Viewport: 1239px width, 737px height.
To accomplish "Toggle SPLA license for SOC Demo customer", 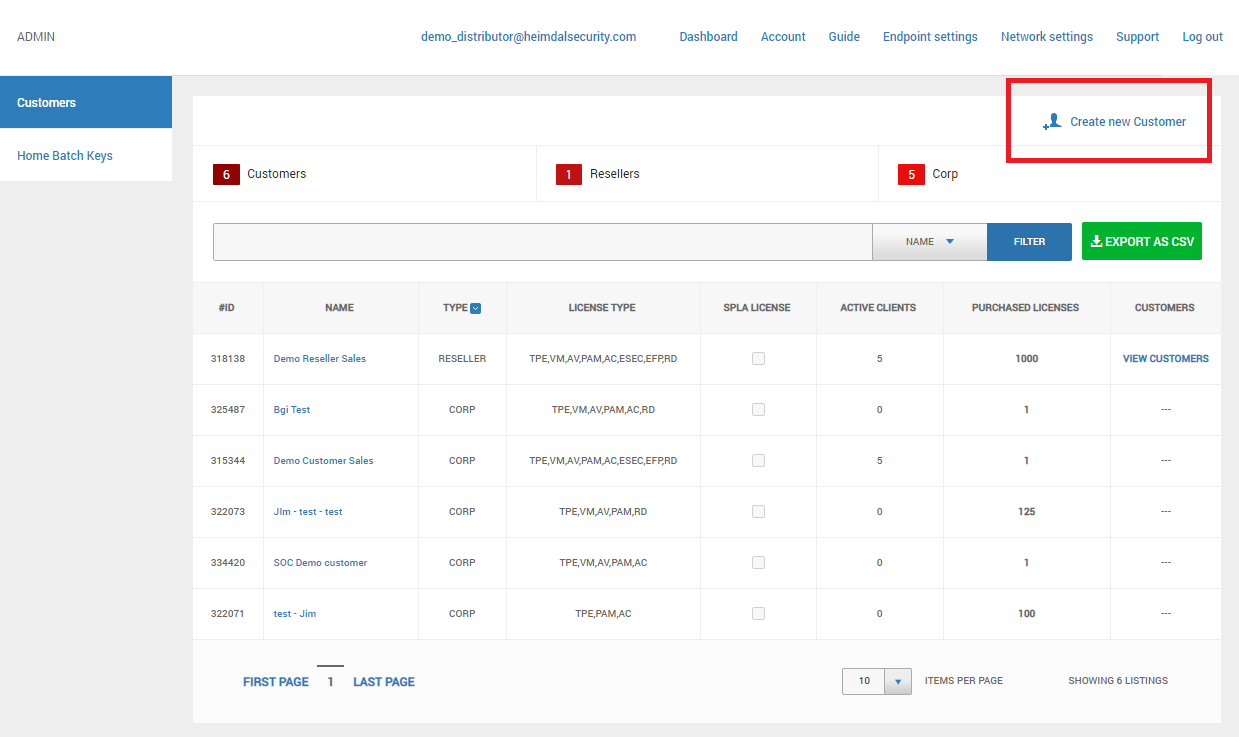I will (x=758, y=562).
